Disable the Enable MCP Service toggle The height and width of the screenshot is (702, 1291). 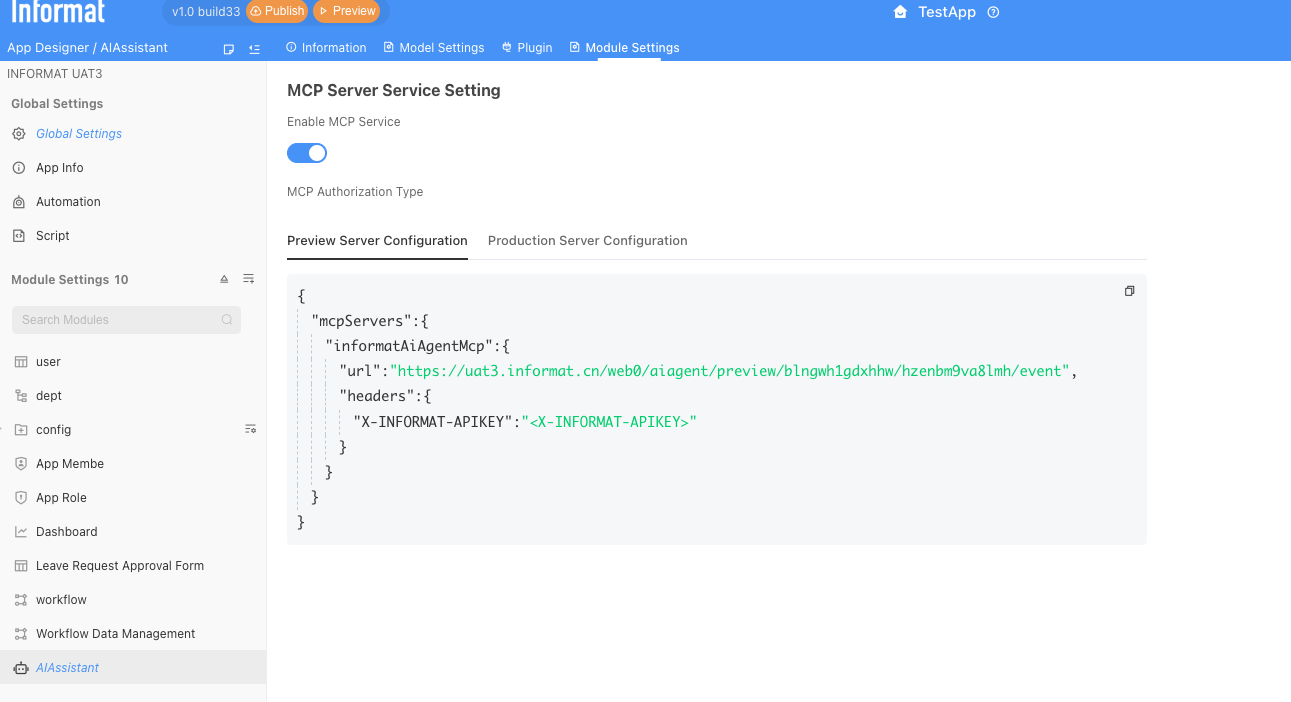pos(307,153)
